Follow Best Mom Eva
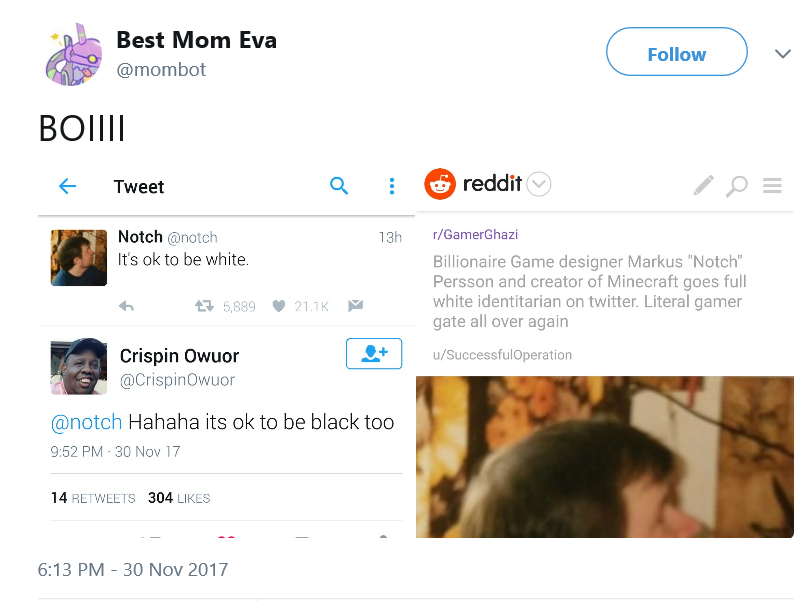 coord(676,52)
